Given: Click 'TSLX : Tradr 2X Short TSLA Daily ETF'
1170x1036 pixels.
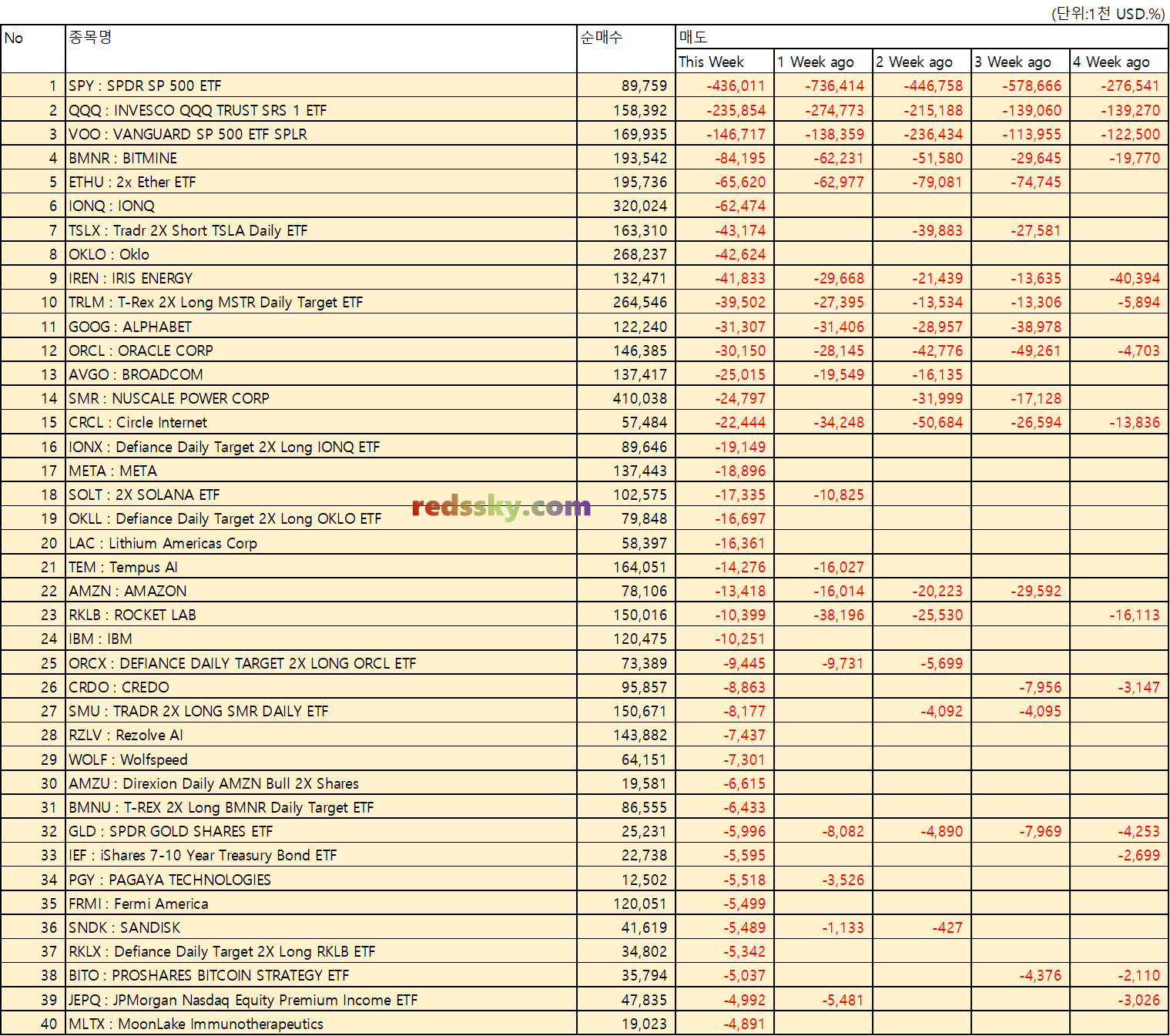Looking at the screenshot, I should coord(321,230).
